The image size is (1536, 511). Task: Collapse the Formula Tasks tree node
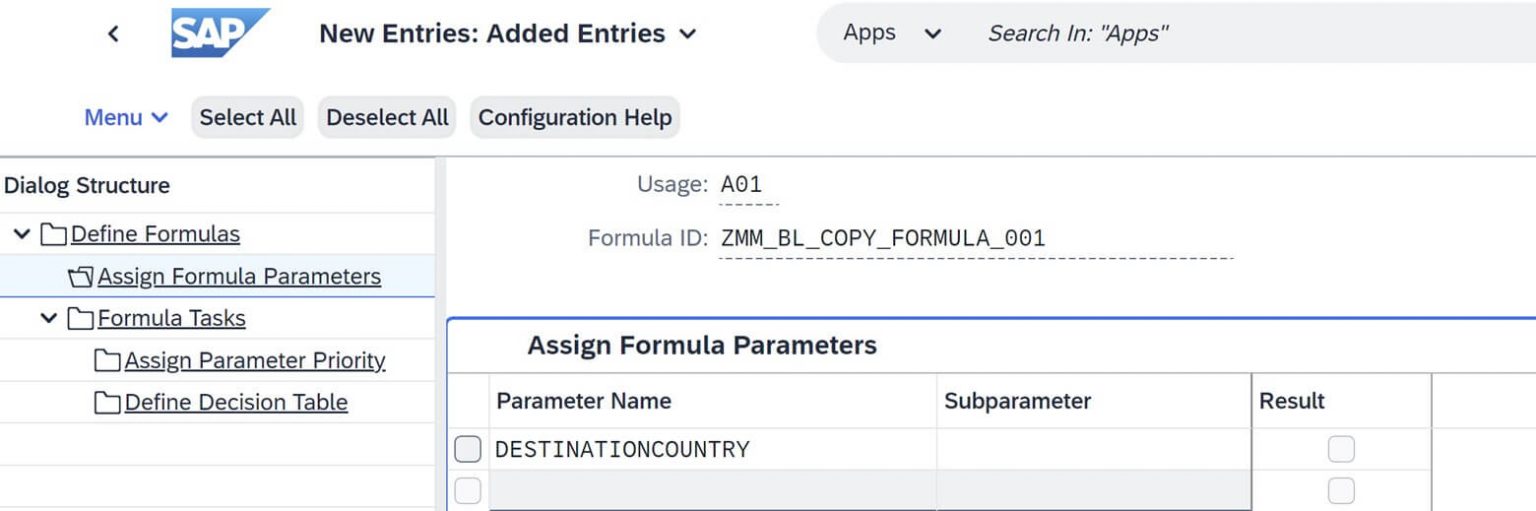point(48,319)
